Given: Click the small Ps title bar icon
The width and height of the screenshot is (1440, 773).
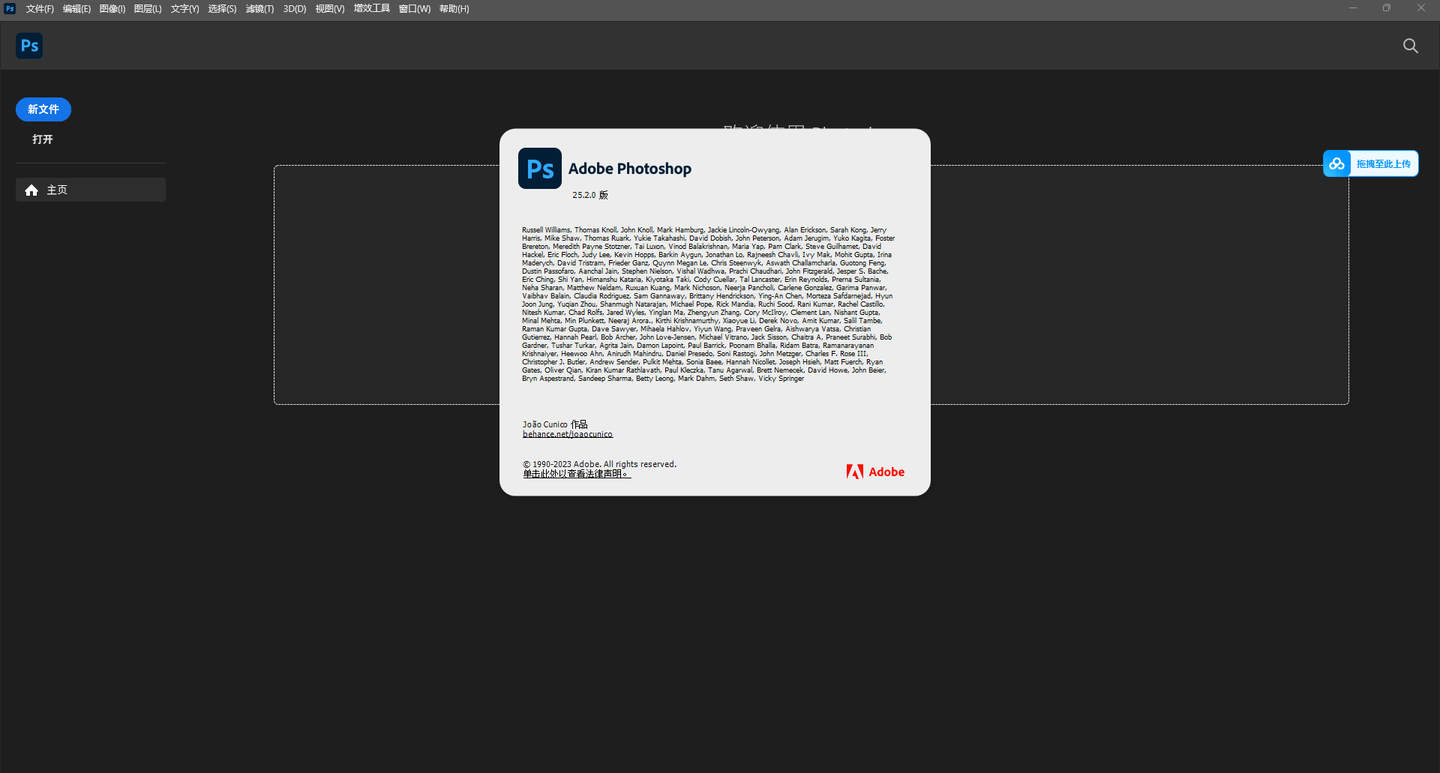Looking at the screenshot, I should tap(10, 8).
